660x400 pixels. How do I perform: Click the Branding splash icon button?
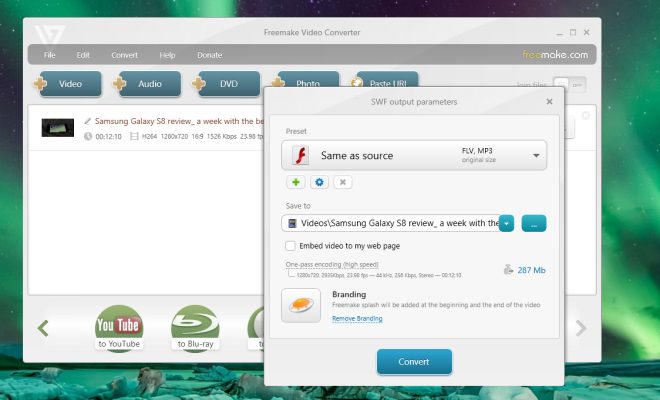(301, 305)
